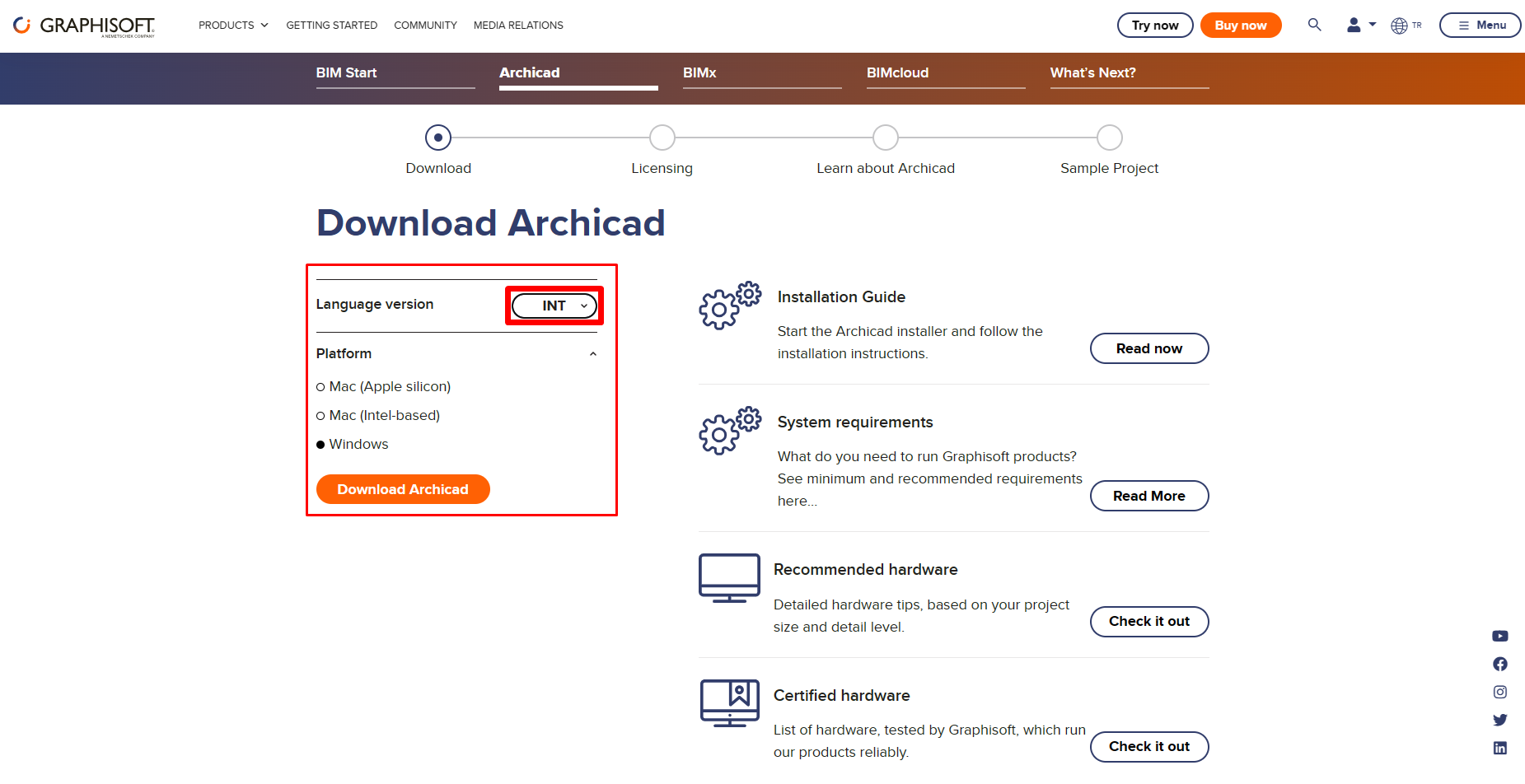1525x784 pixels.
Task: Open Media Relations nav item
Action: pyautogui.click(x=518, y=26)
